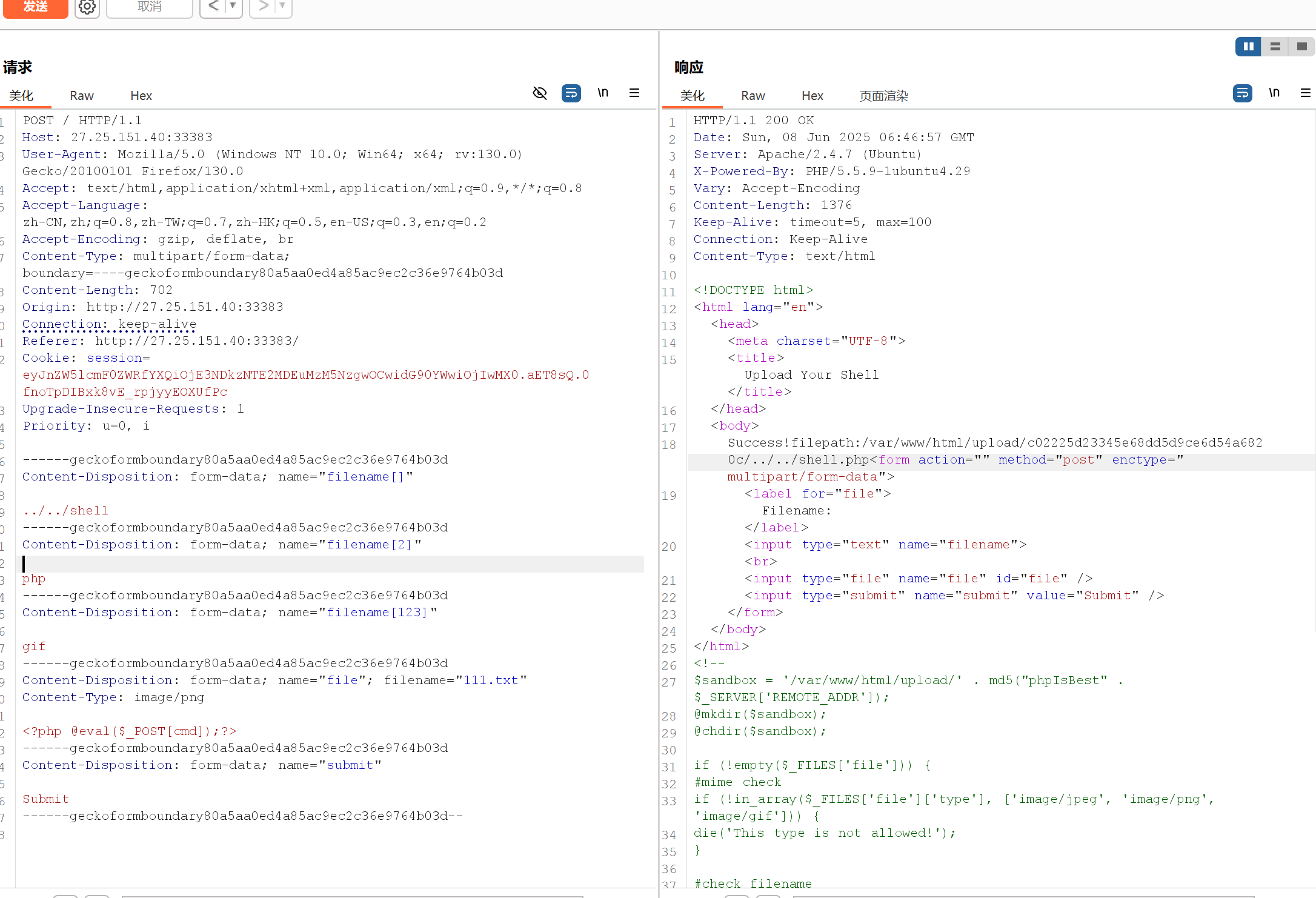Go to previous request with back arrow
Image resolution: width=1316 pixels, height=898 pixels.
(x=213, y=7)
